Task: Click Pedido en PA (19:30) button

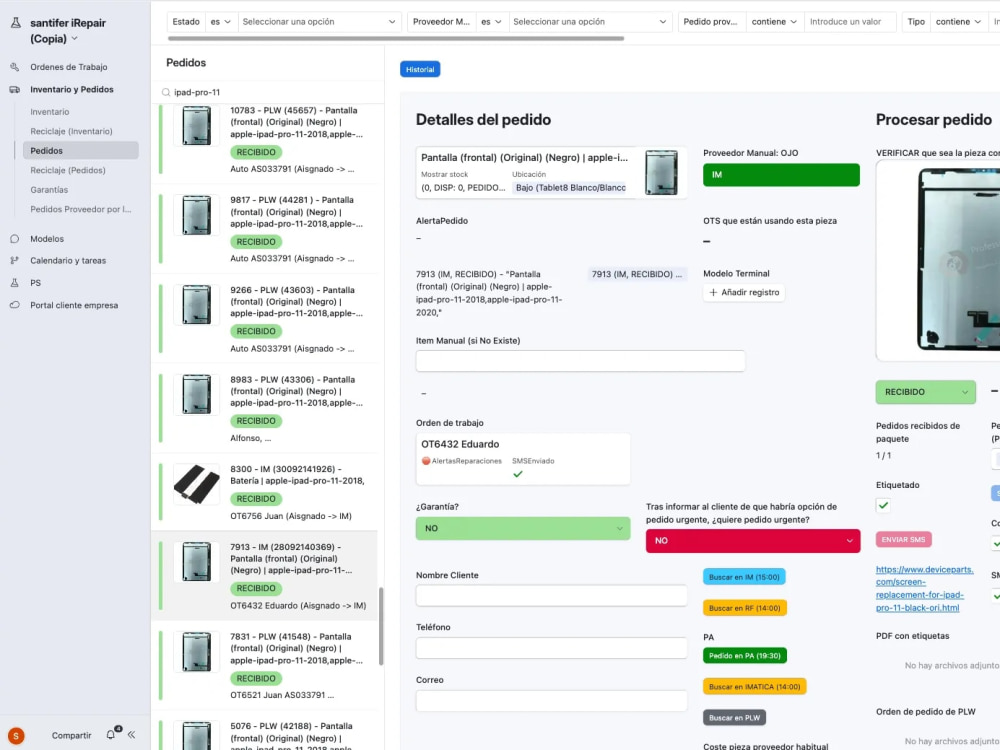Action: pyautogui.click(x=744, y=656)
